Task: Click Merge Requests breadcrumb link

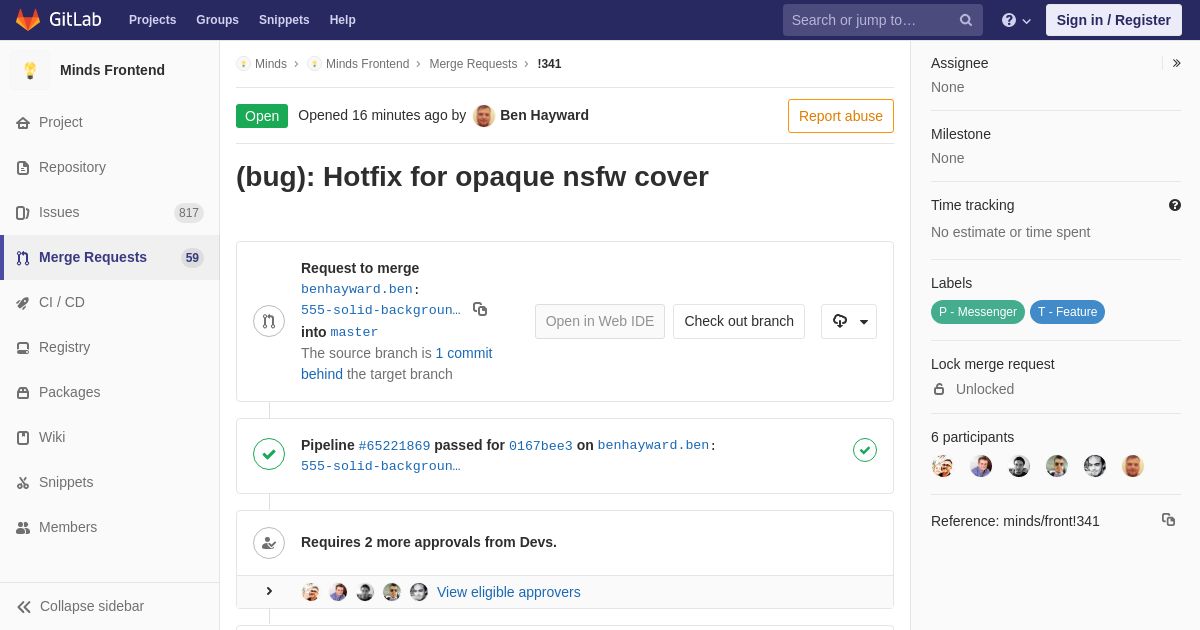Action: click(x=473, y=64)
